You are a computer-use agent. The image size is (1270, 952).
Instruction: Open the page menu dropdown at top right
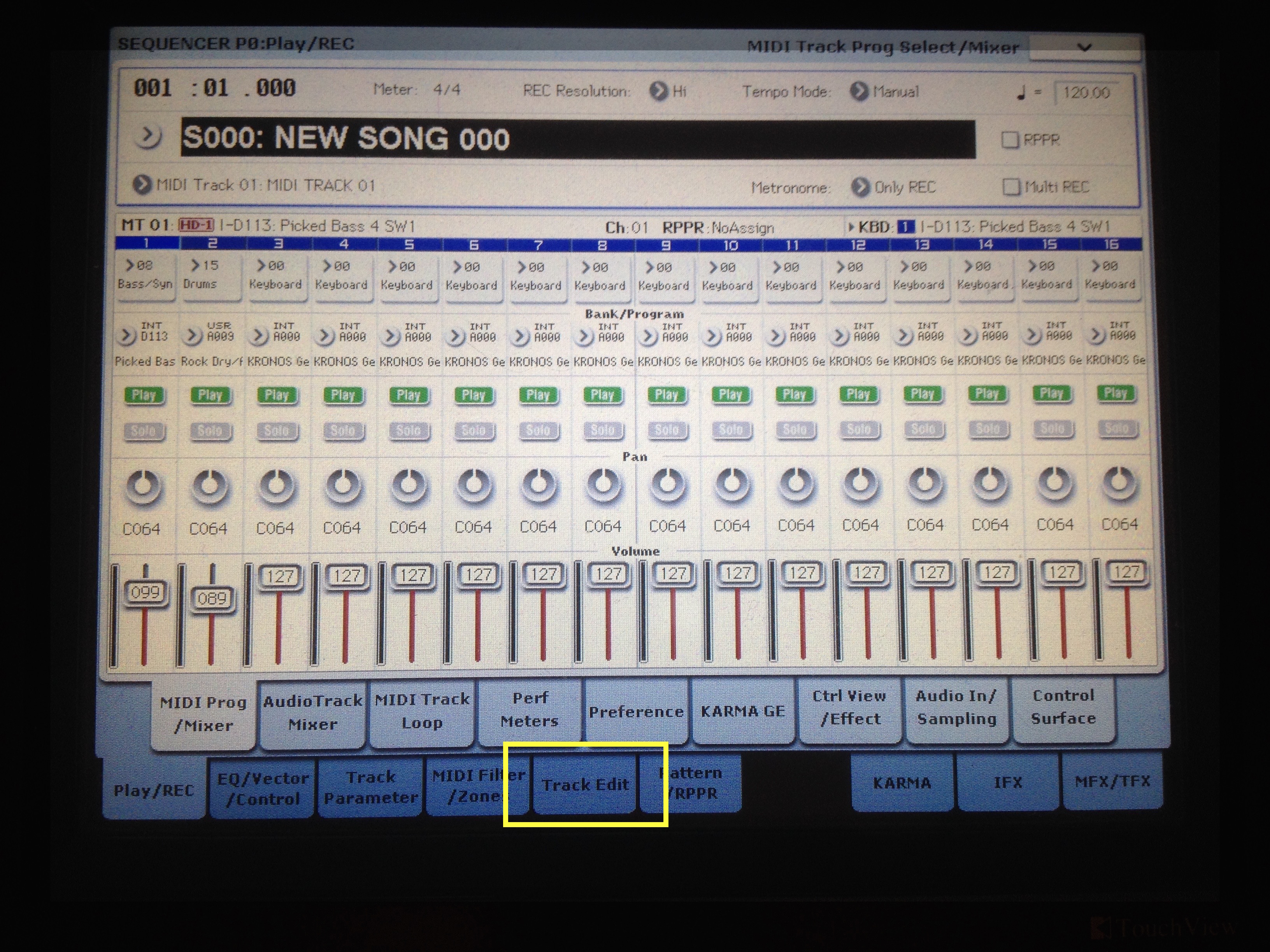pyautogui.click(x=1084, y=47)
